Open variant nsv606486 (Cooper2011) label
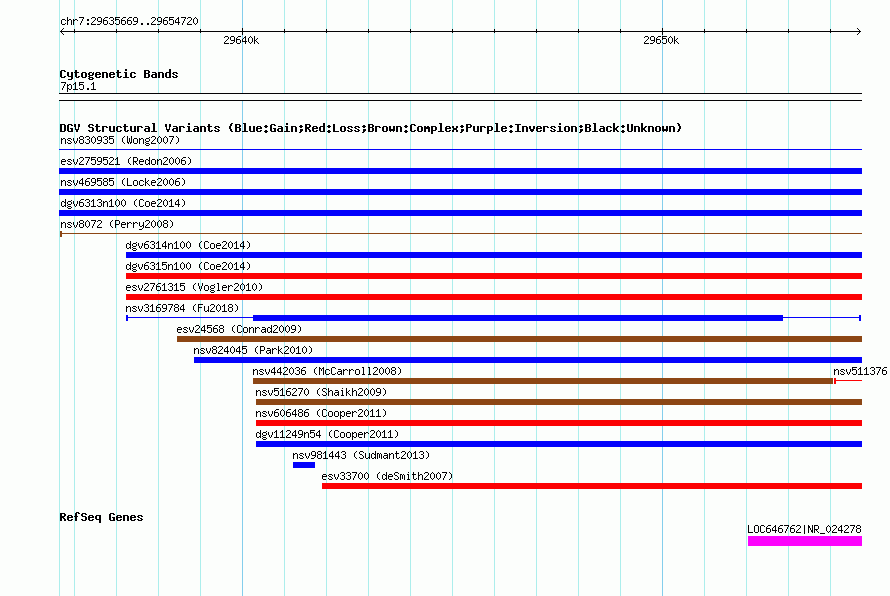 [321, 413]
